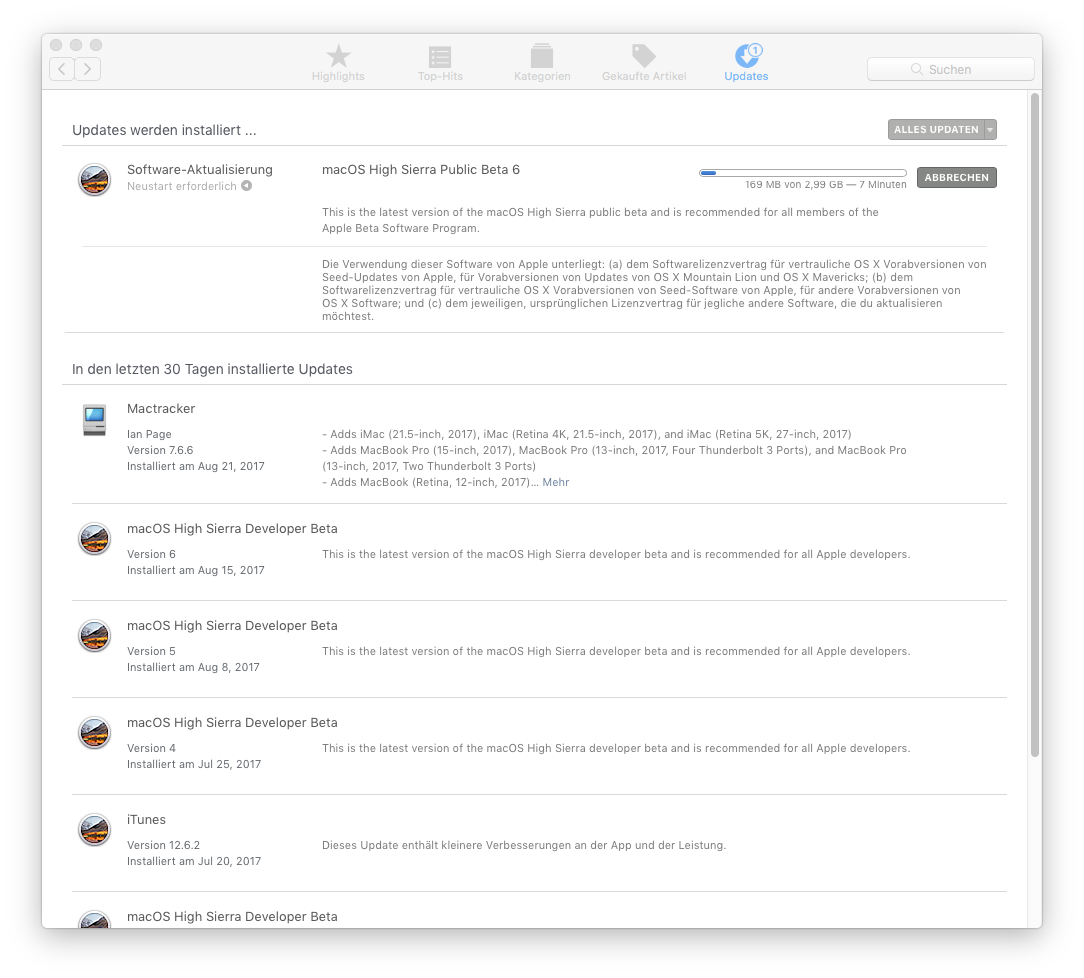Screen dimensions: 1084x978
Task: Click 'In den letzten 30 Tagen' heading
Action: click(212, 369)
